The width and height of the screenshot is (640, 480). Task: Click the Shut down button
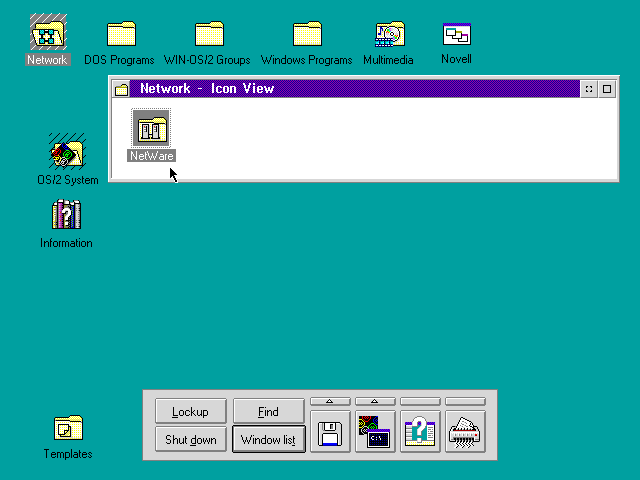(191, 439)
